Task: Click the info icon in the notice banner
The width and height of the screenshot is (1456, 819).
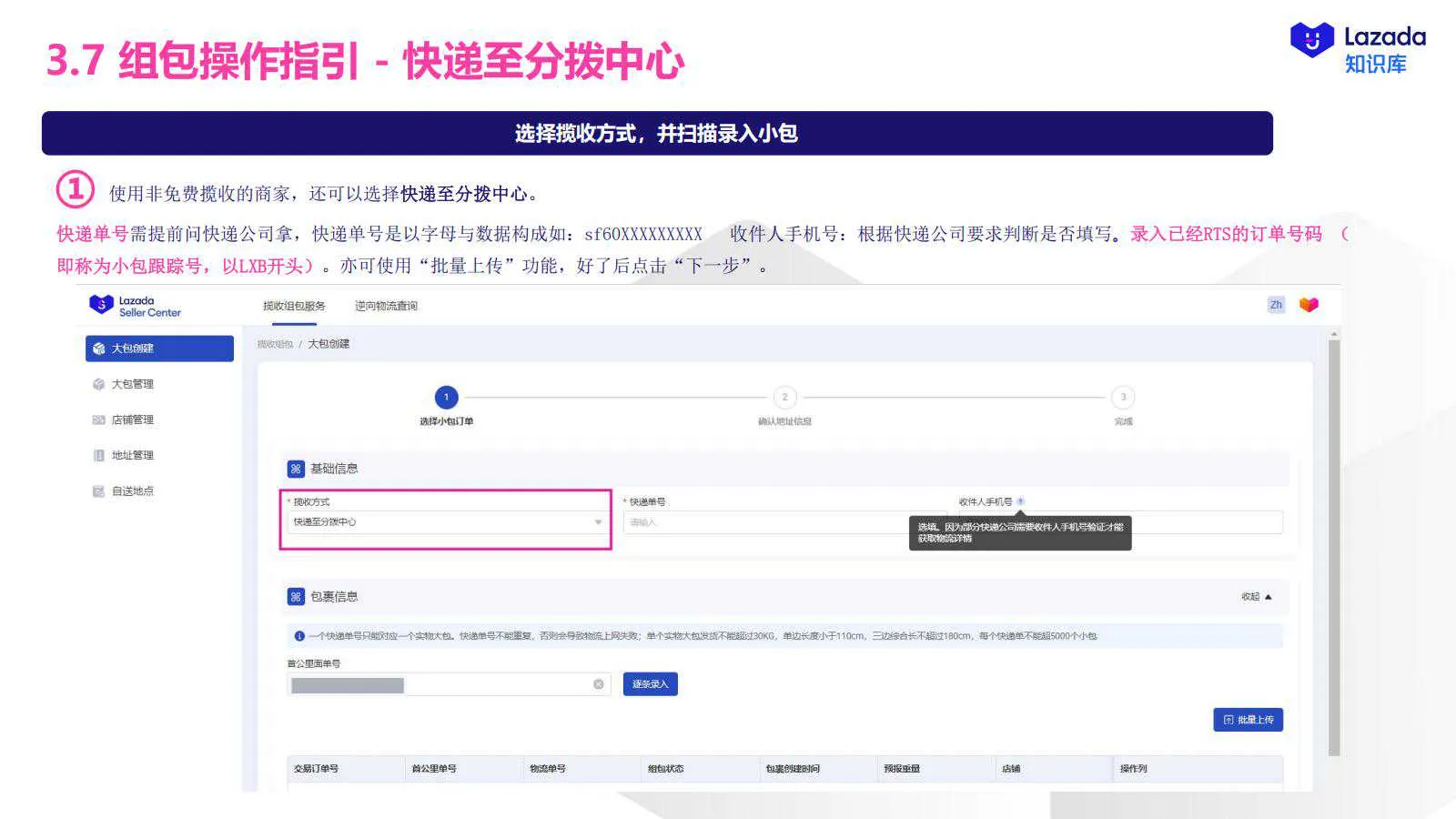Action: pyautogui.click(x=301, y=636)
